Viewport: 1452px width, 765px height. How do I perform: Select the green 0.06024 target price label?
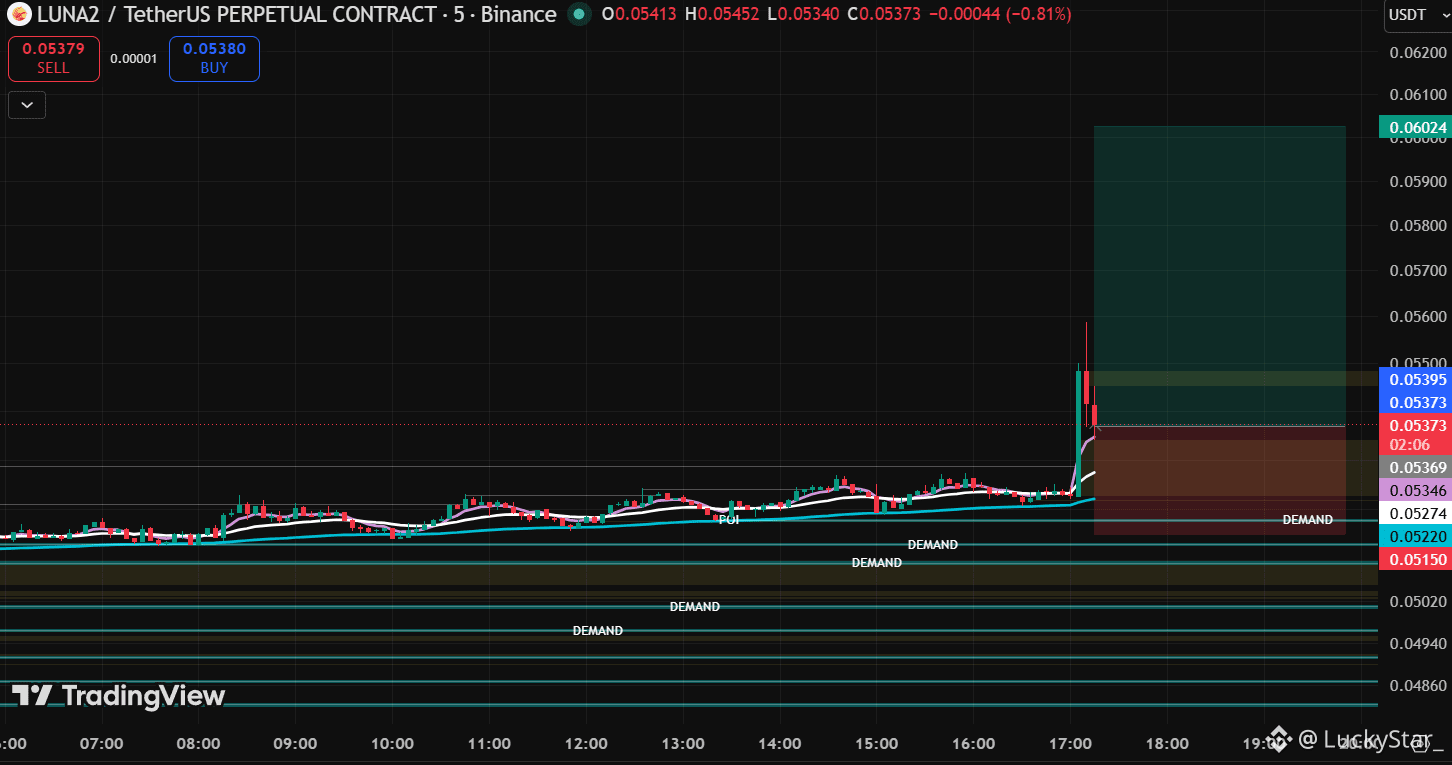click(x=1415, y=127)
